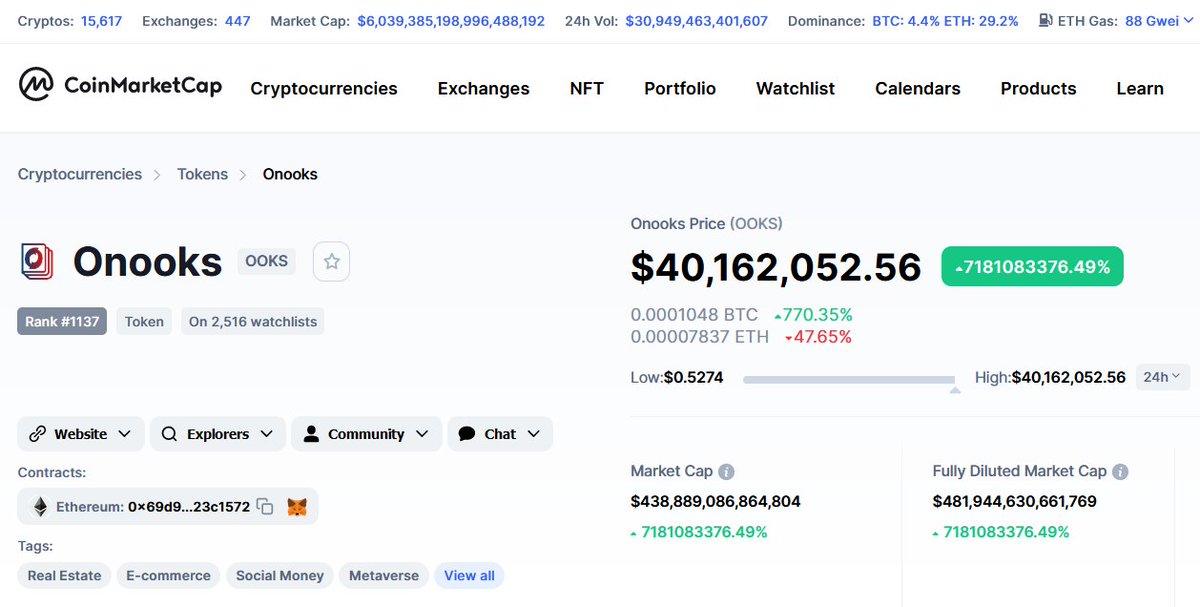Click Fully Diluted value $481,944,630,661,769

(1015, 501)
